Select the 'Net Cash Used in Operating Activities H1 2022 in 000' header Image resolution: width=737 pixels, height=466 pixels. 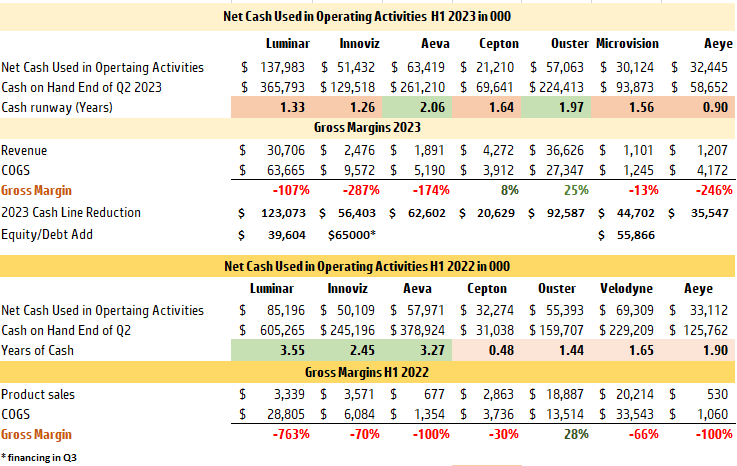367,266
